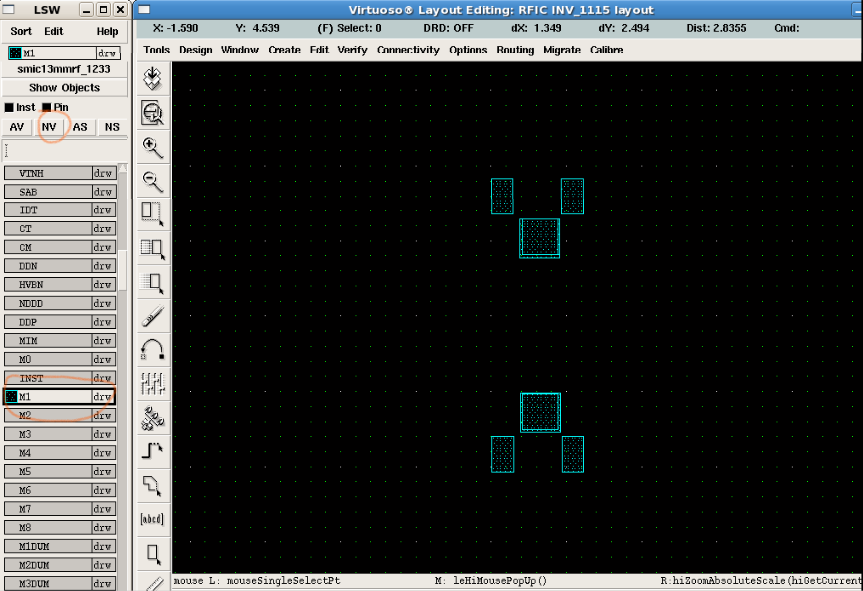Select the Move tool icon
863x591 pixels.
152,282
